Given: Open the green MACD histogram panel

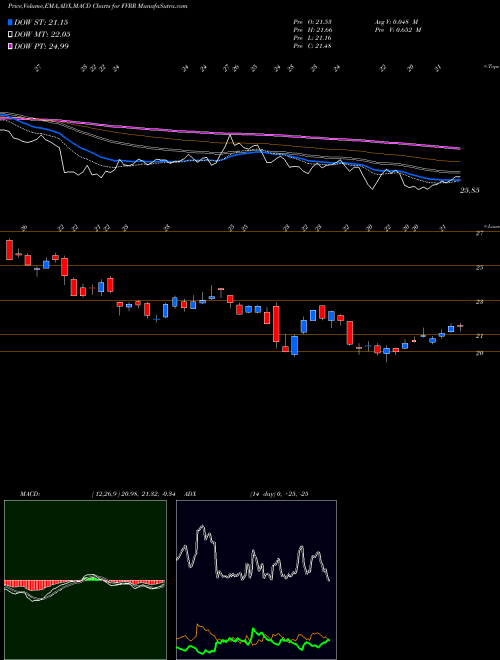Looking at the screenshot, I should click(85, 580).
